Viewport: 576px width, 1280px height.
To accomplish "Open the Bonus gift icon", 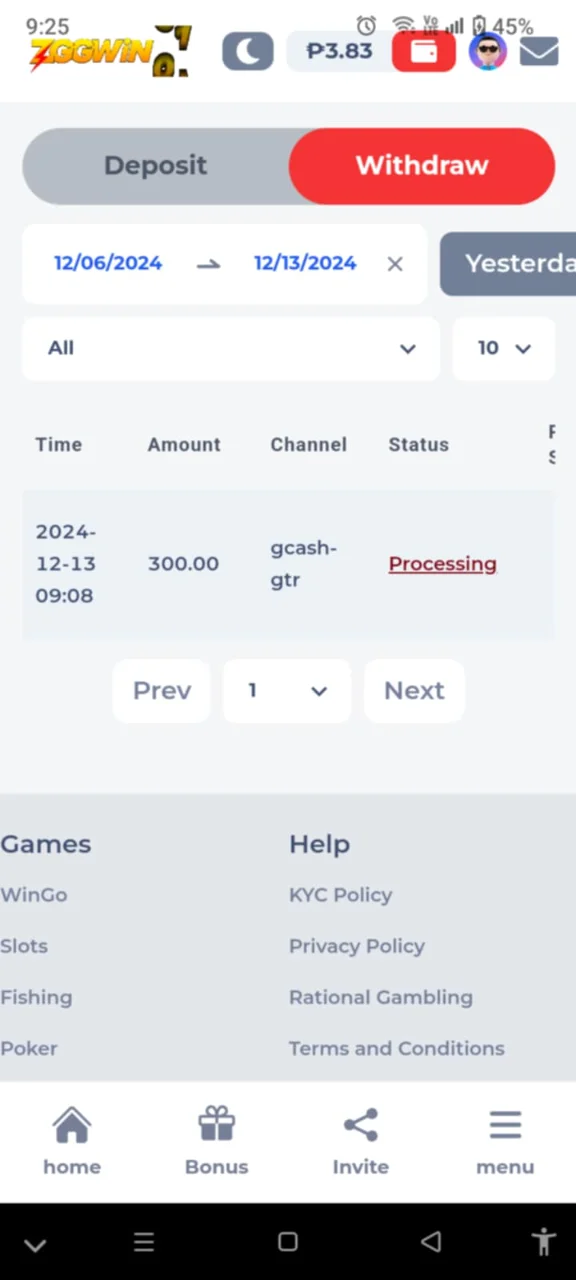I will (x=216, y=1141).
